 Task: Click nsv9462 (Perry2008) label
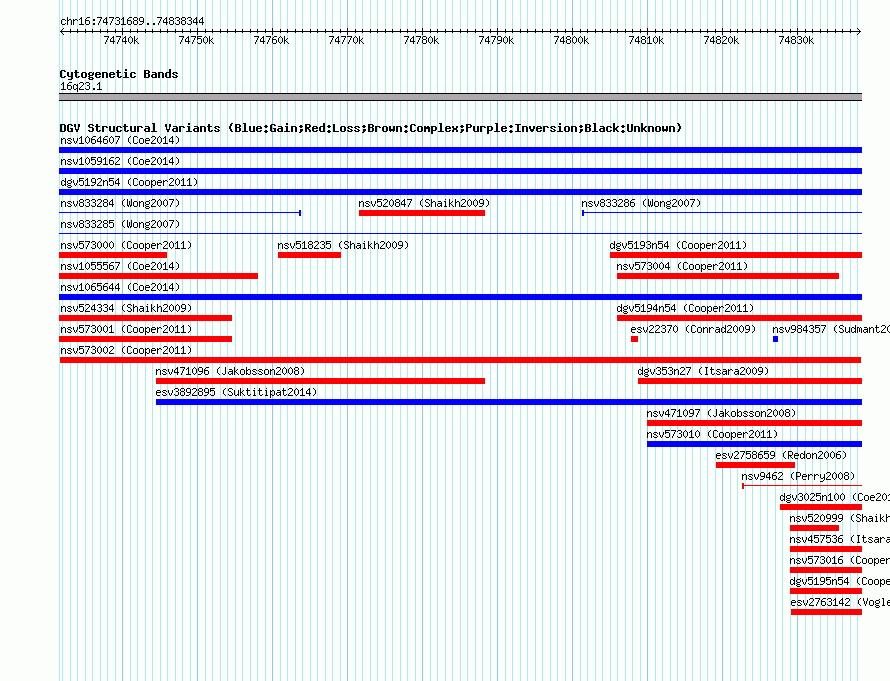point(798,476)
